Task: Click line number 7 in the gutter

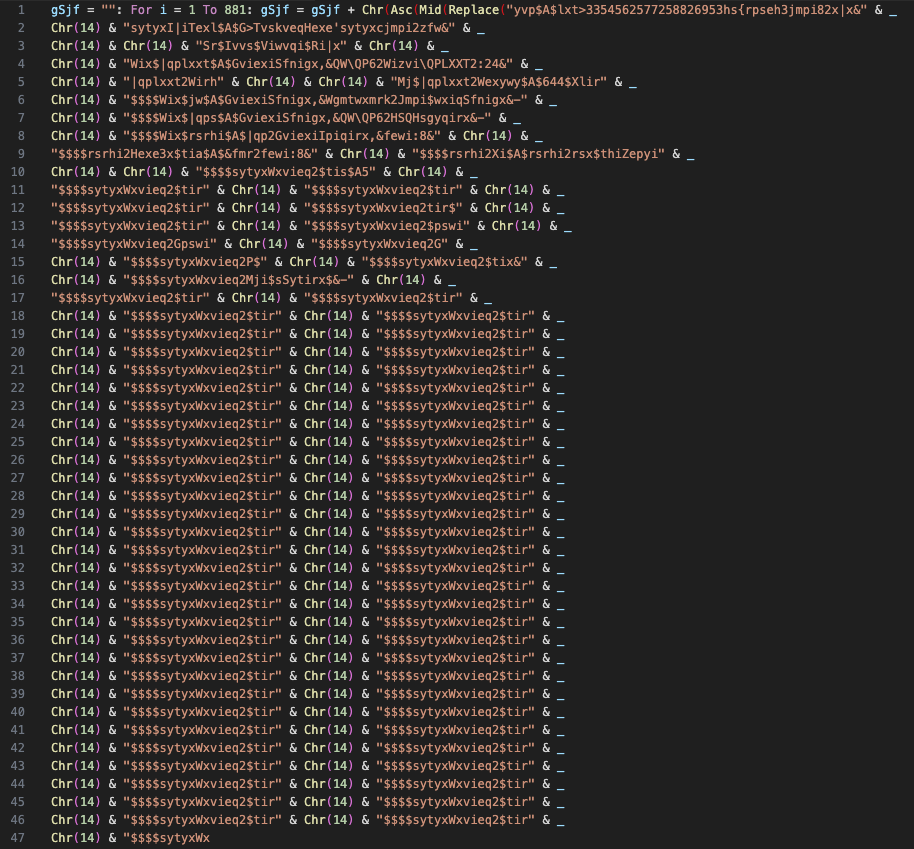Action: (x=21, y=118)
